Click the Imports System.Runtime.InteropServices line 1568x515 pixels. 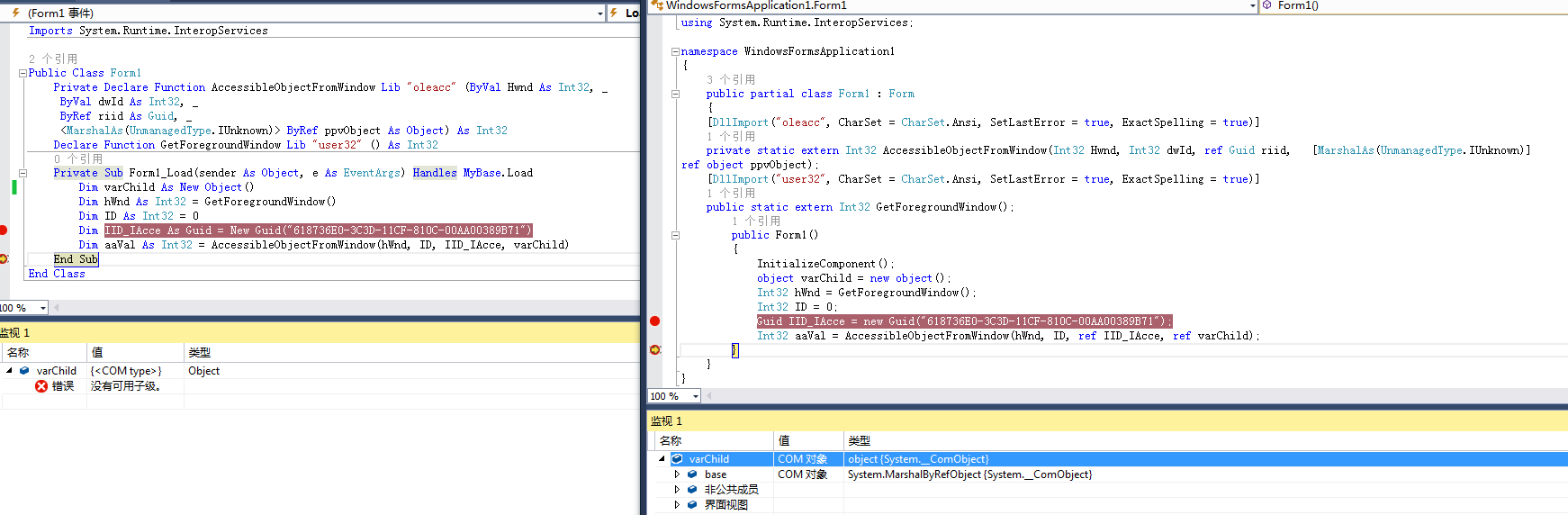(149, 31)
